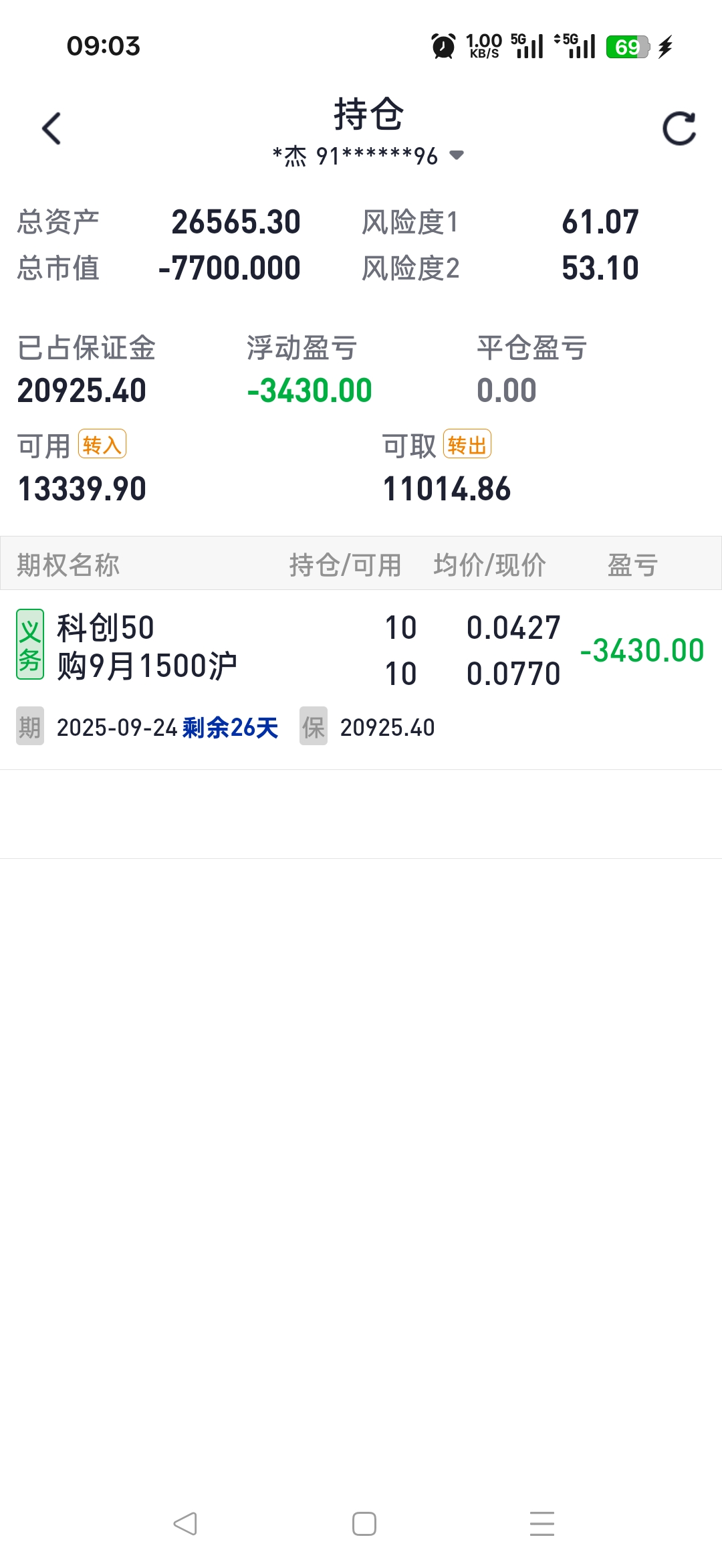Expand the account selector dropdown arrow
Image resolution: width=722 pixels, height=1568 pixels.
[x=457, y=156]
